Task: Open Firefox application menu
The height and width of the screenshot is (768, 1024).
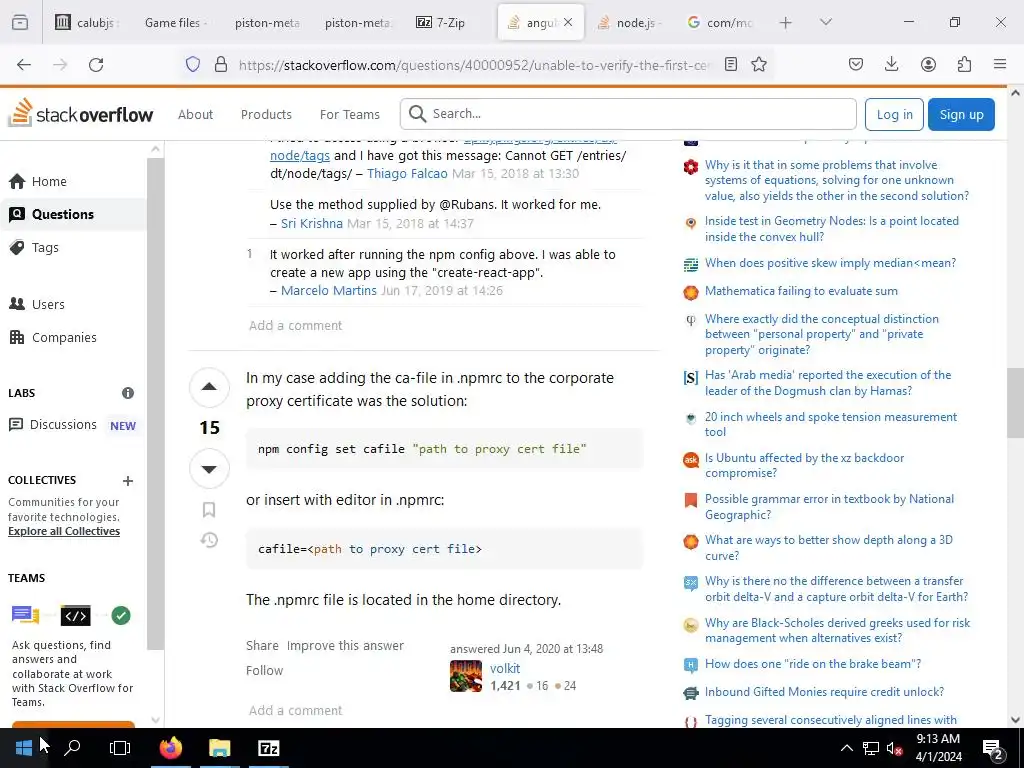Action: pyautogui.click(x=1000, y=64)
